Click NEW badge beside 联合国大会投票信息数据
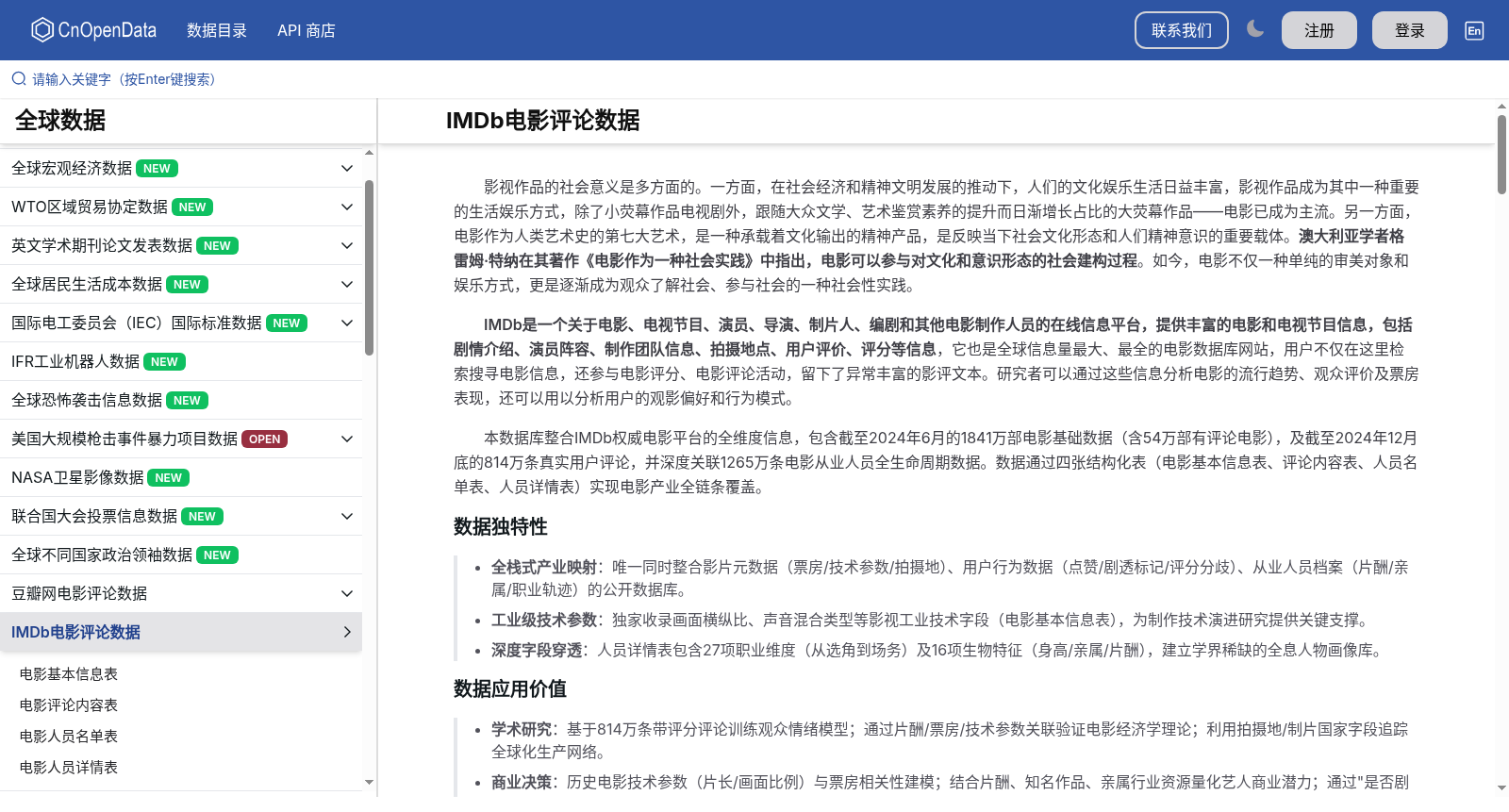 [x=202, y=517]
